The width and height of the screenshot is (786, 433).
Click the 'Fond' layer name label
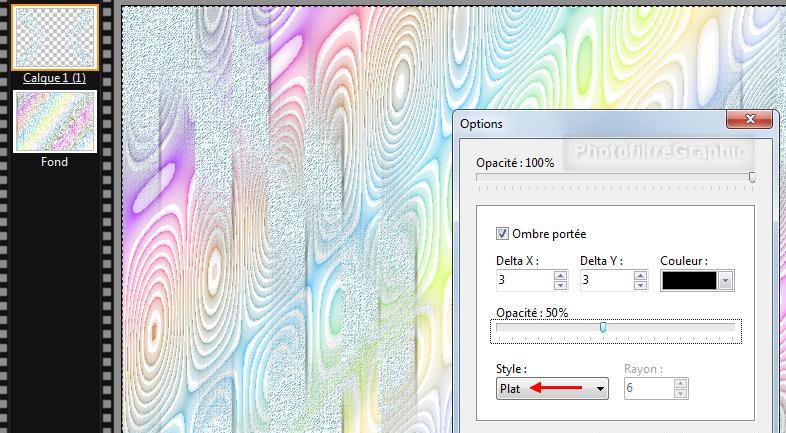click(x=54, y=162)
